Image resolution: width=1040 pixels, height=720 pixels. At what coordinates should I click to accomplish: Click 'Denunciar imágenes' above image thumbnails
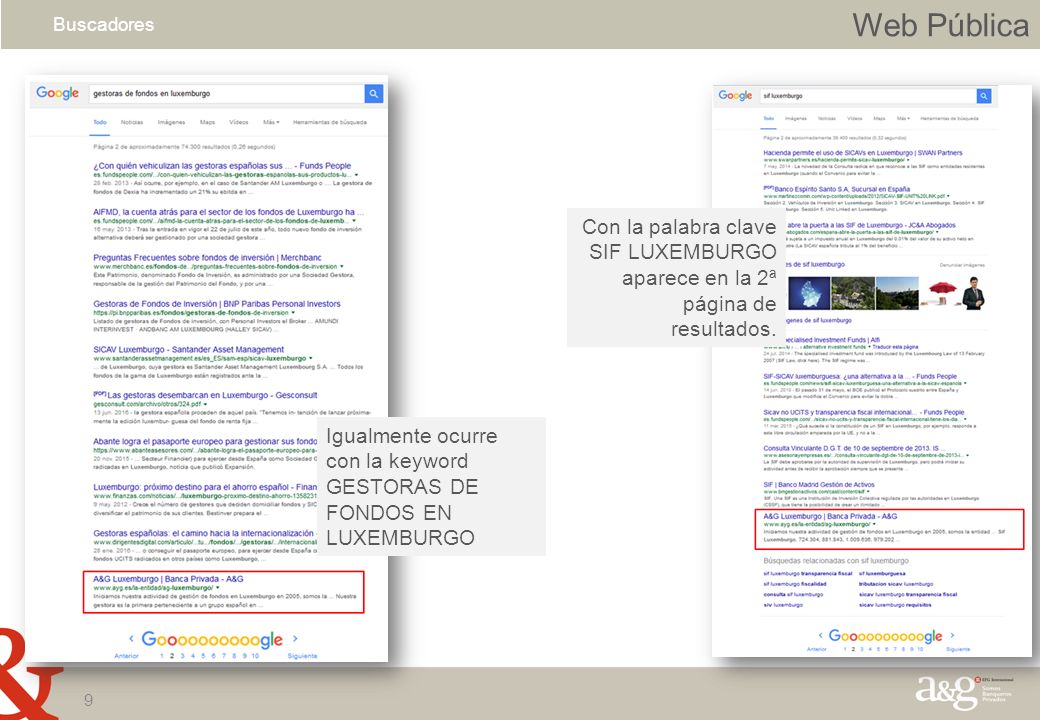pyautogui.click(x=962, y=265)
